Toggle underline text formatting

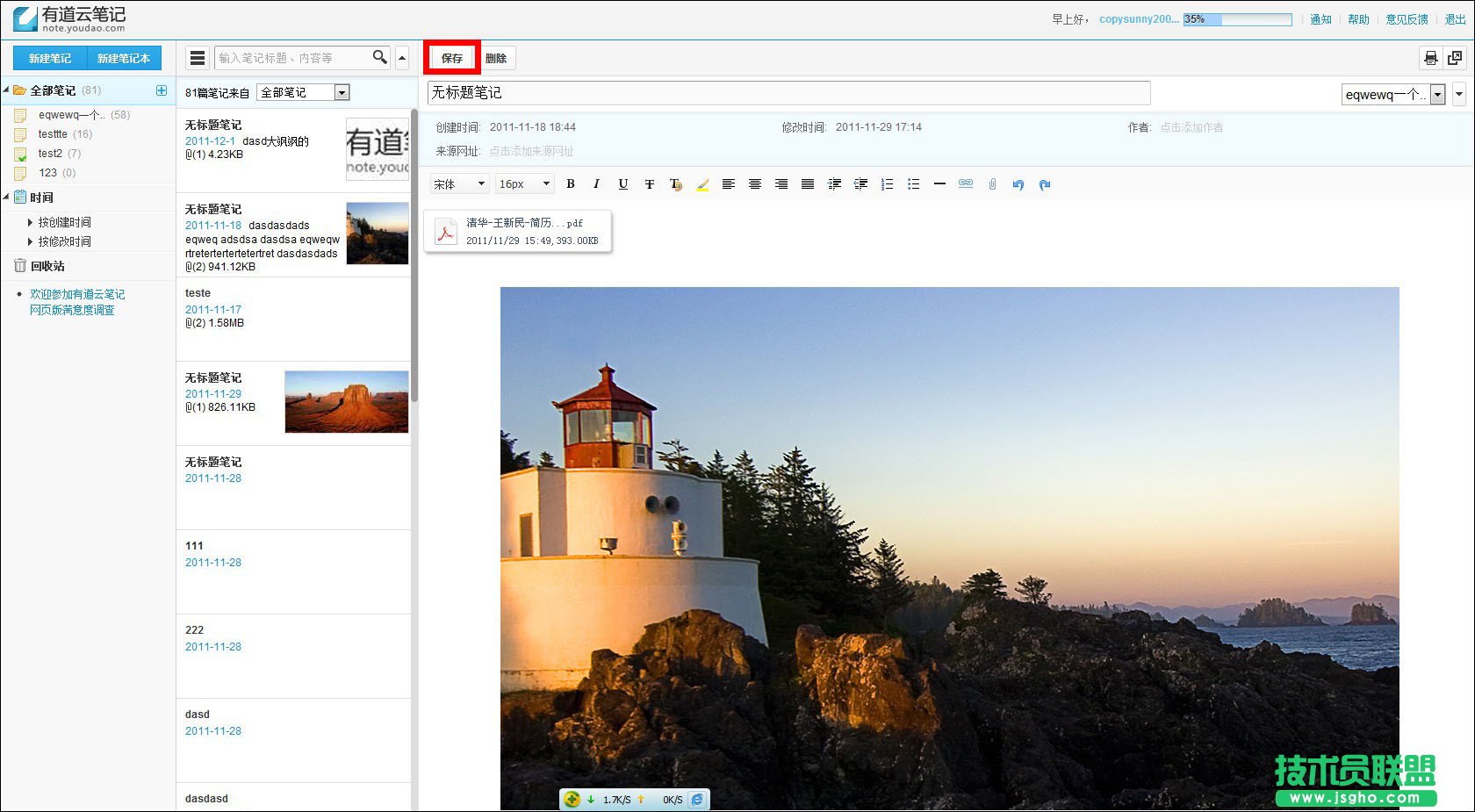click(x=623, y=184)
